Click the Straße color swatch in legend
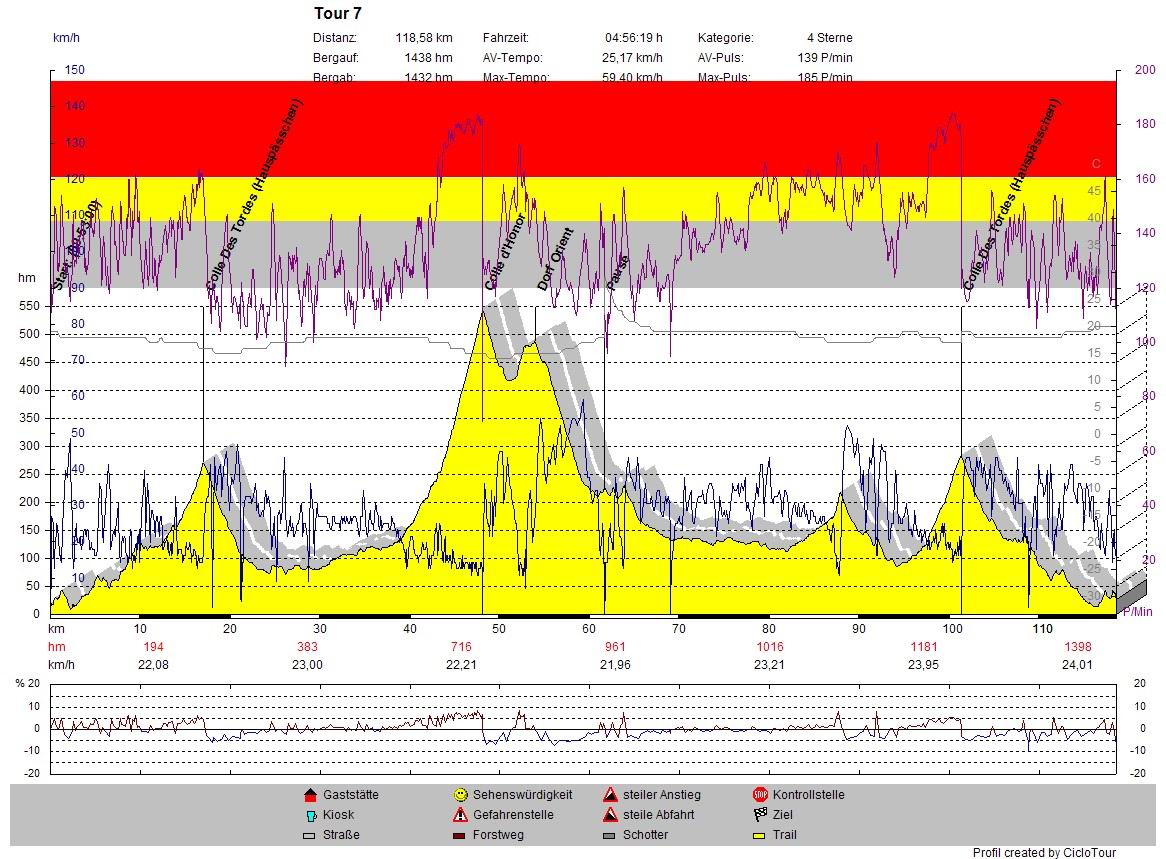 pyautogui.click(x=309, y=835)
